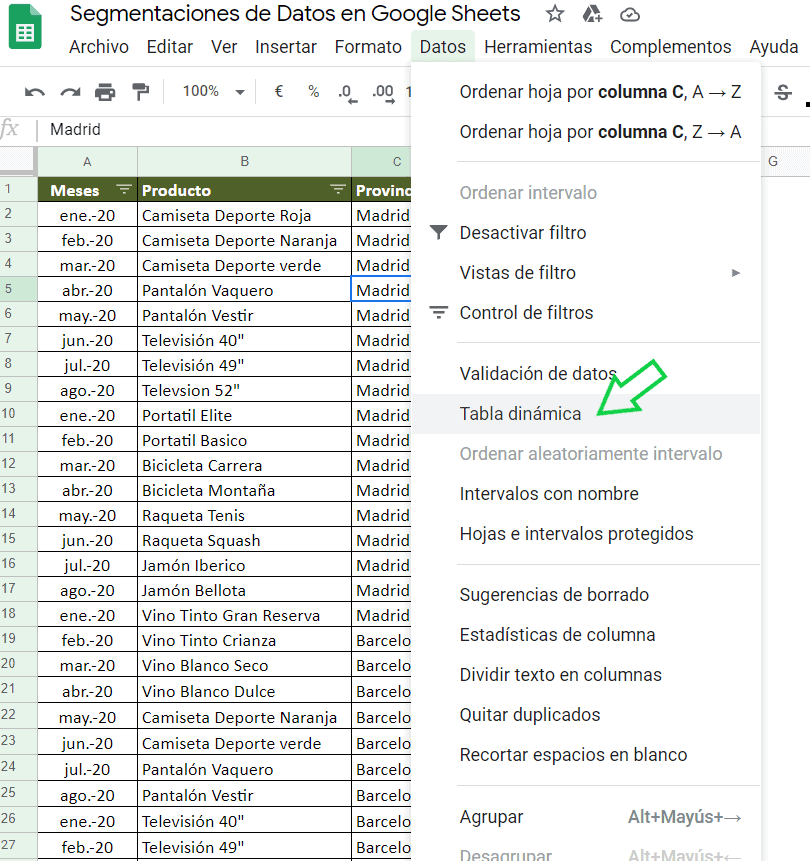Viewport: 810px width, 861px height.
Task: Star the document with the star icon
Action: [555, 14]
